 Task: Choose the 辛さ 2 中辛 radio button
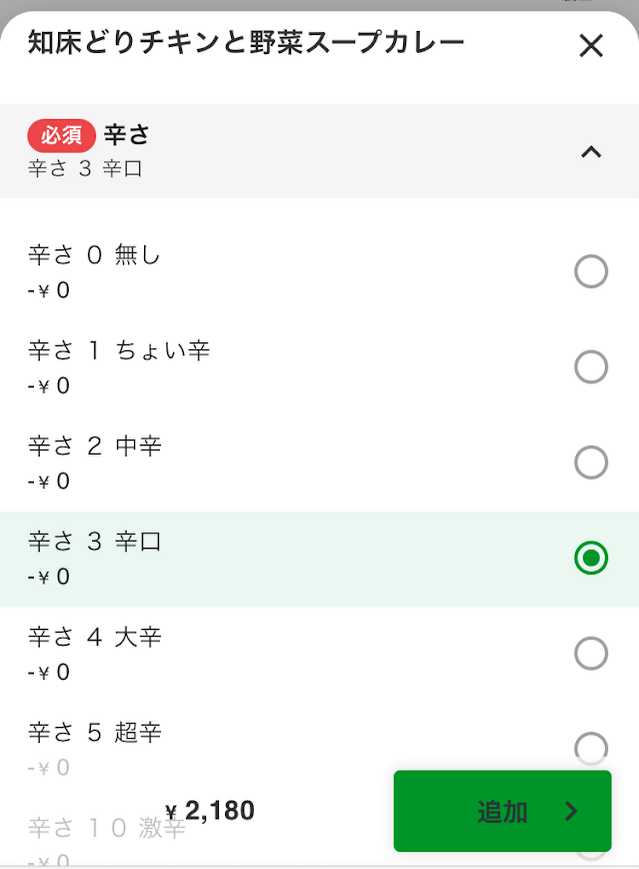(591, 462)
